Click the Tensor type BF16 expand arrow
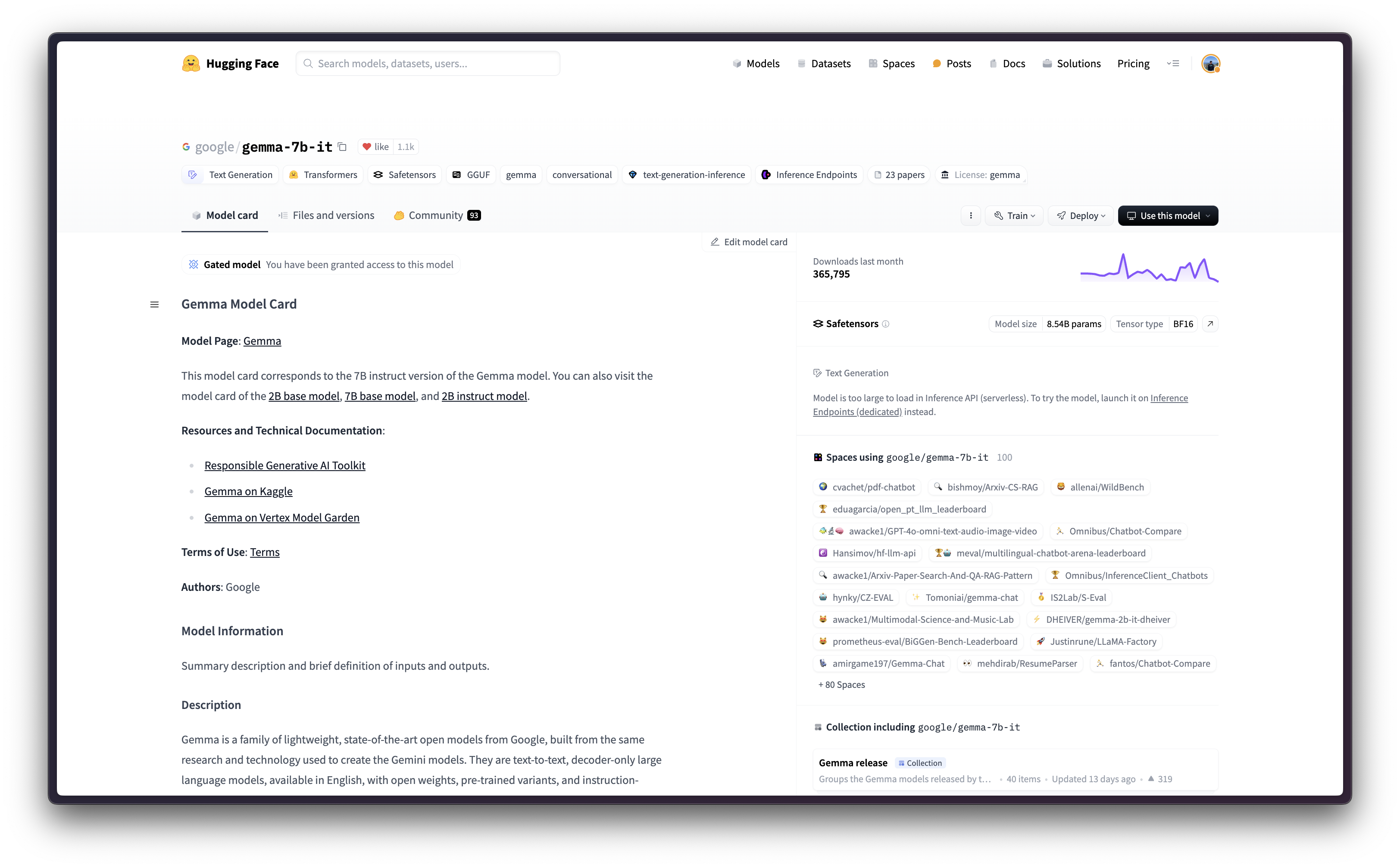1400x868 pixels. [1210, 323]
